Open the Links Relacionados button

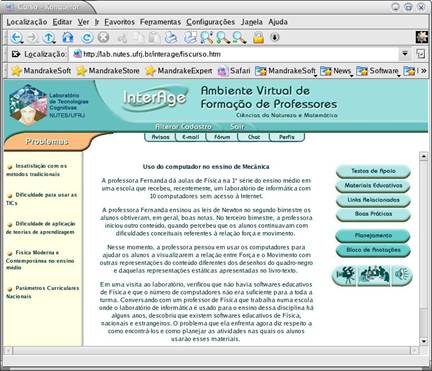[x=373, y=200]
